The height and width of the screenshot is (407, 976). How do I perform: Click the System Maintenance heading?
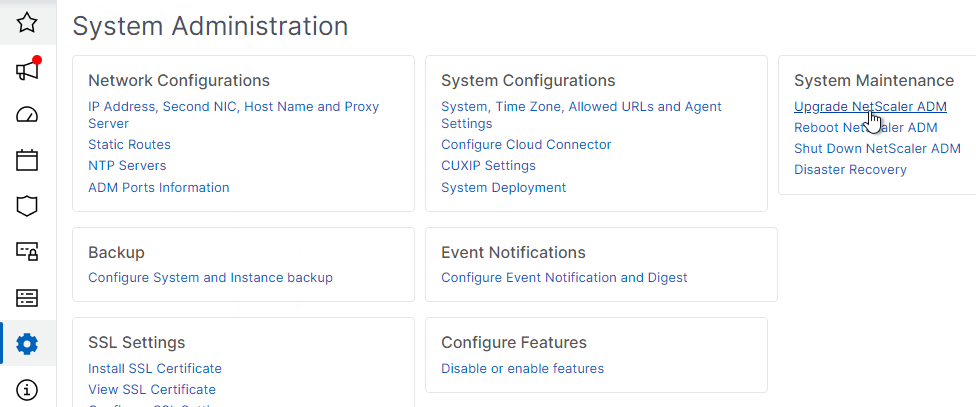(x=874, y=80)
